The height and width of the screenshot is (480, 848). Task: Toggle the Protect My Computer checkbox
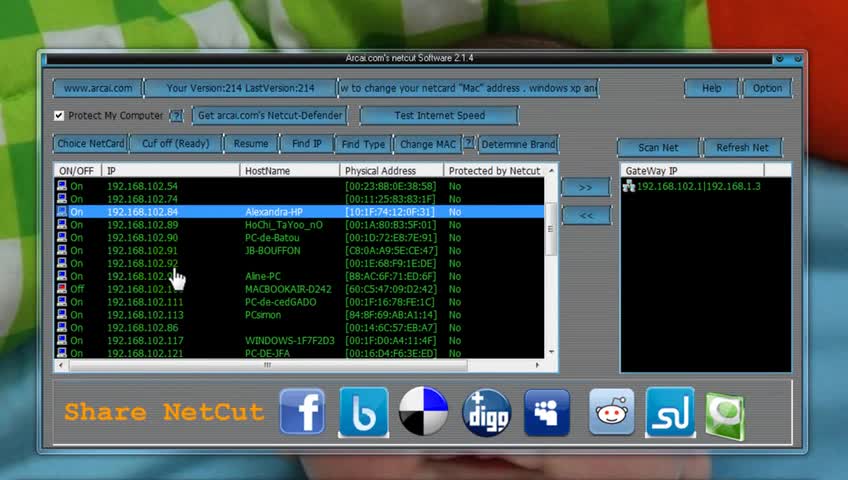59,115
